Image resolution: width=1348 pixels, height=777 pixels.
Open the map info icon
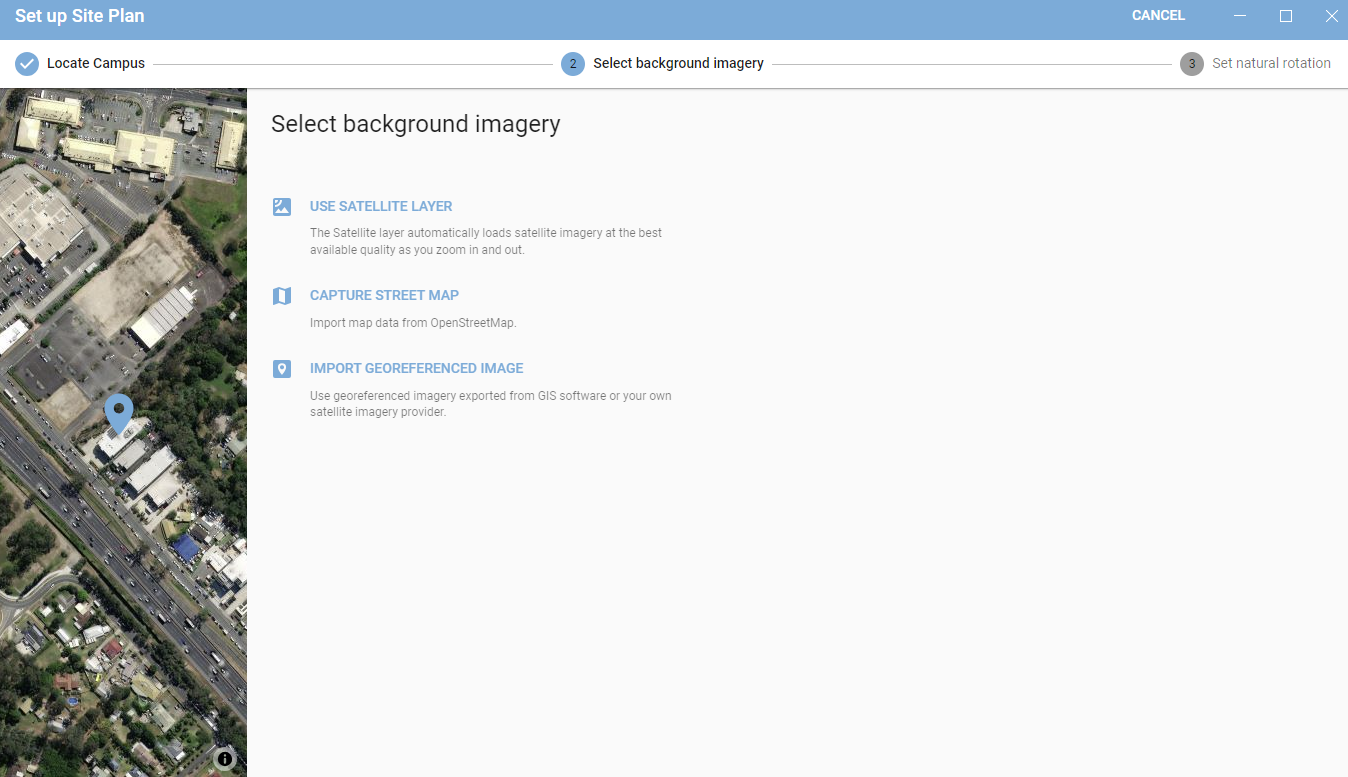[224, 759]
